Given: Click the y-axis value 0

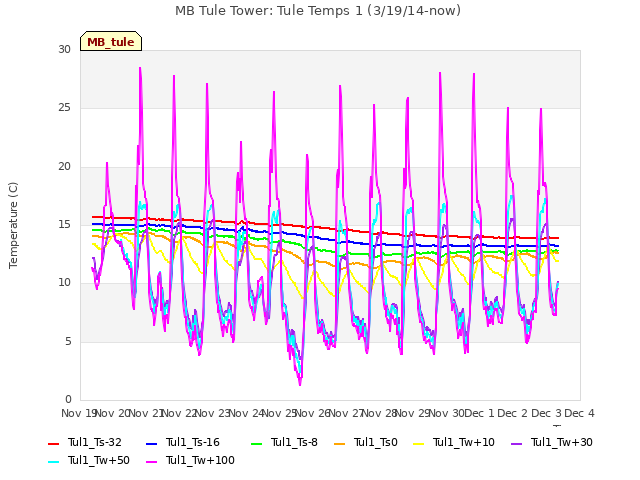Looking at the screenshot, I should (x=68, y=399).
